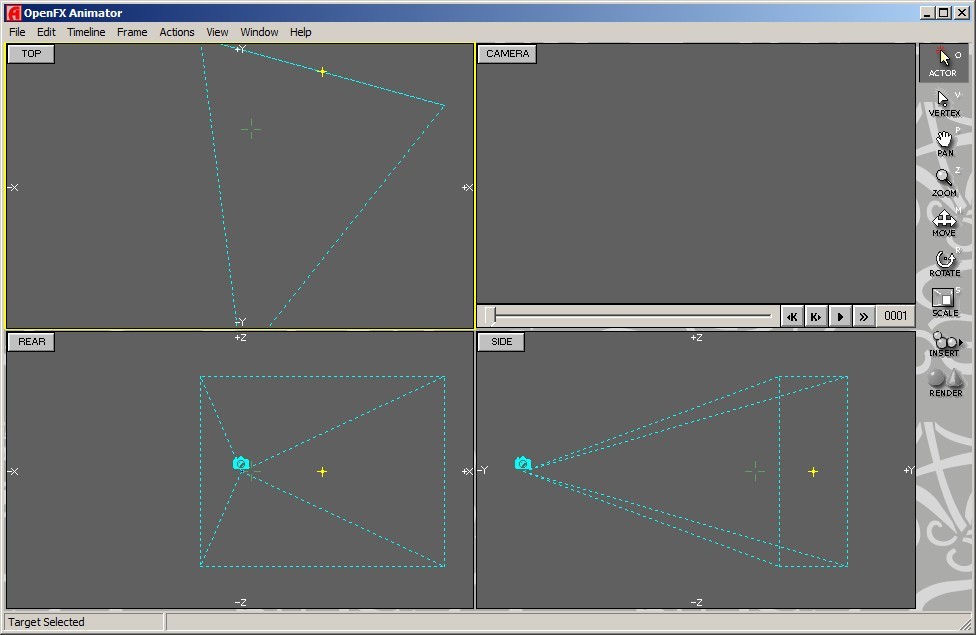Activate the Pan hand tool
Image resolution: width=976 pixels, height=635 pixels.
point(943,143)
